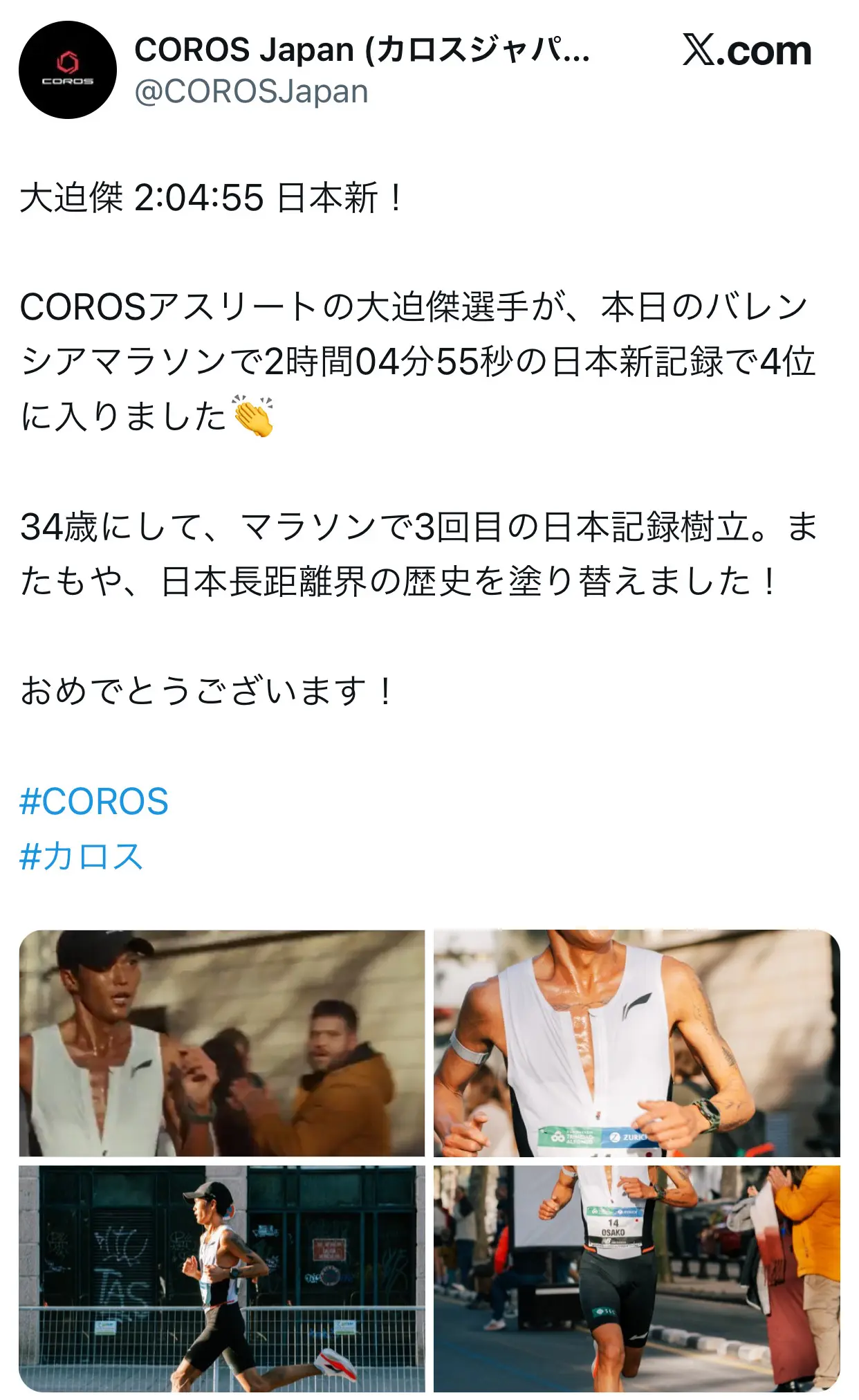
Task: View the top-left photo of runner in black cap
Action: (x=222, y=1043)
